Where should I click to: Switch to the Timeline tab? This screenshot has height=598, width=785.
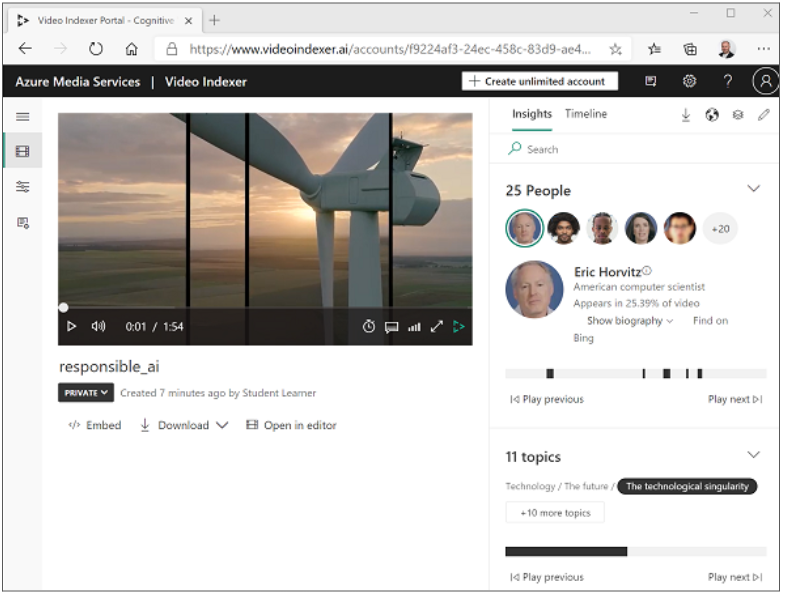coord(588,114)
